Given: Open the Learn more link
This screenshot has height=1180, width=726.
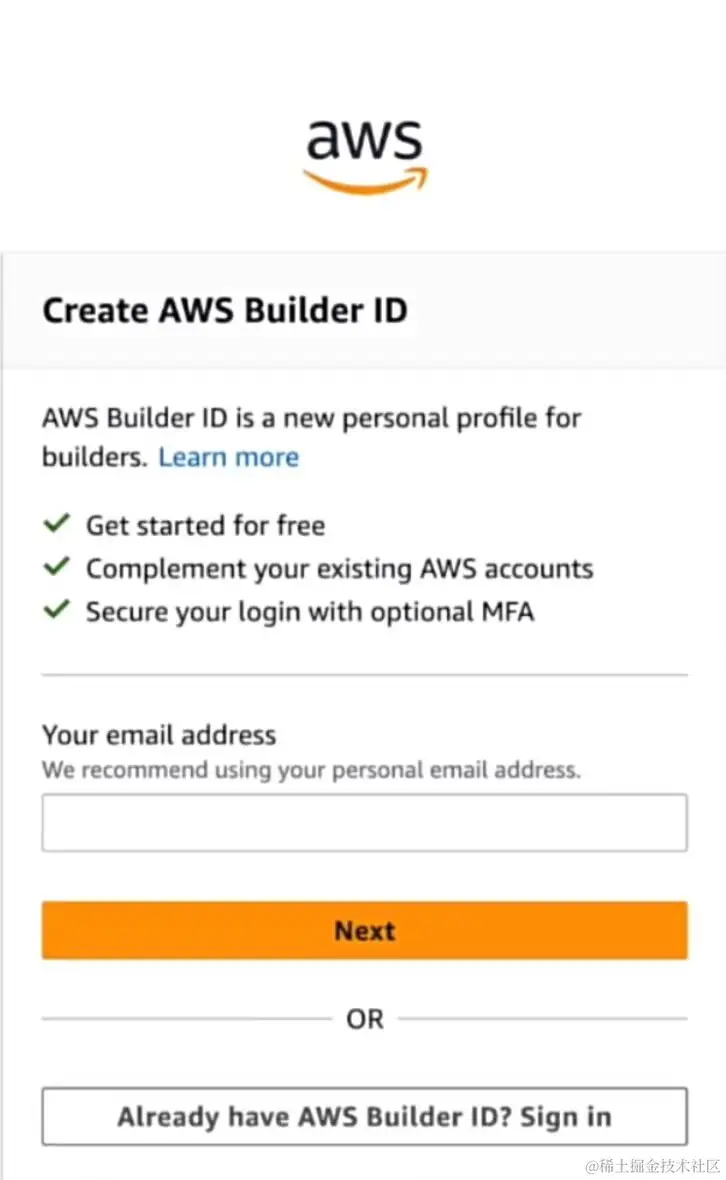Looking at the screenshot, I should point(229,458).
